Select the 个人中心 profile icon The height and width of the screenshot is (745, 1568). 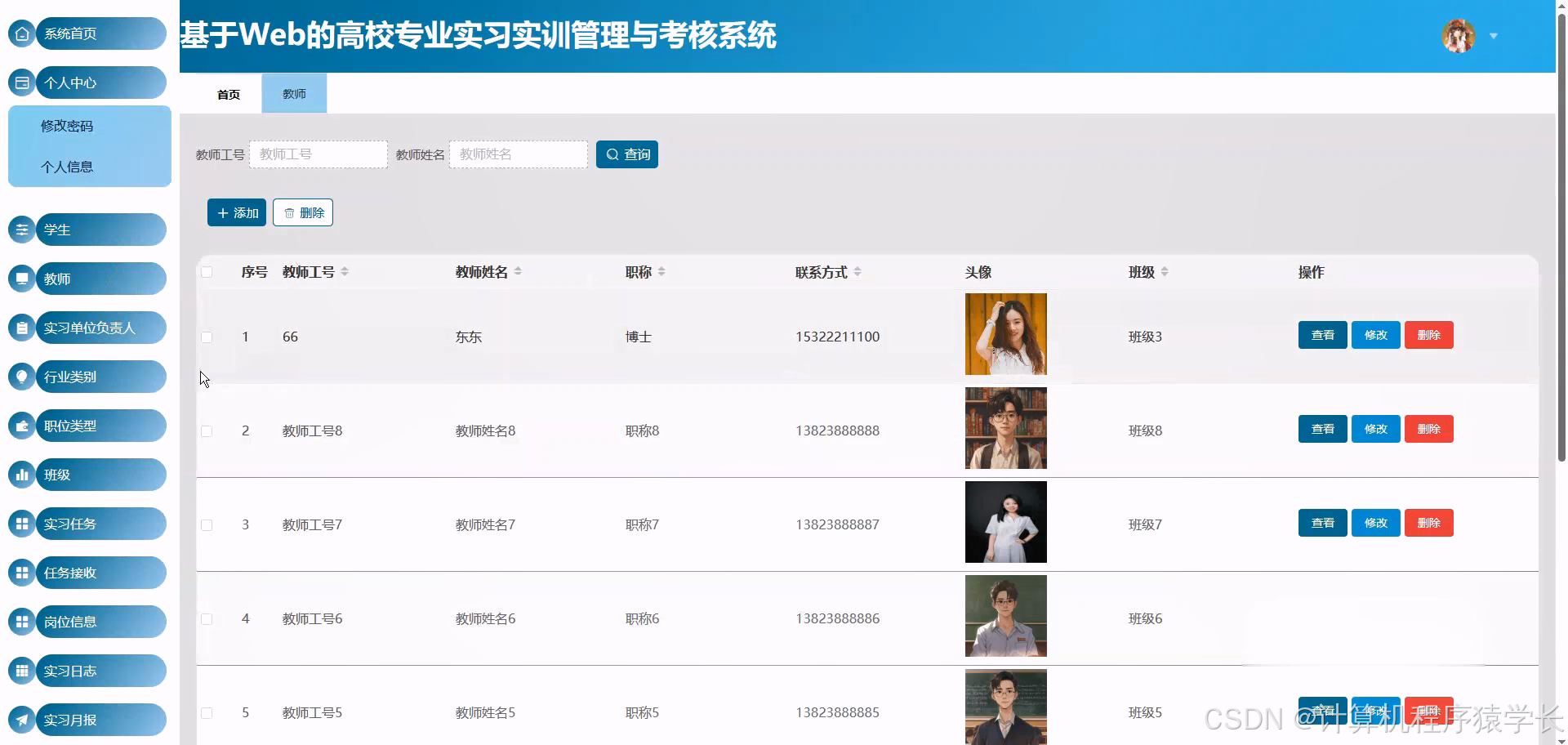[x=21, y=83]
